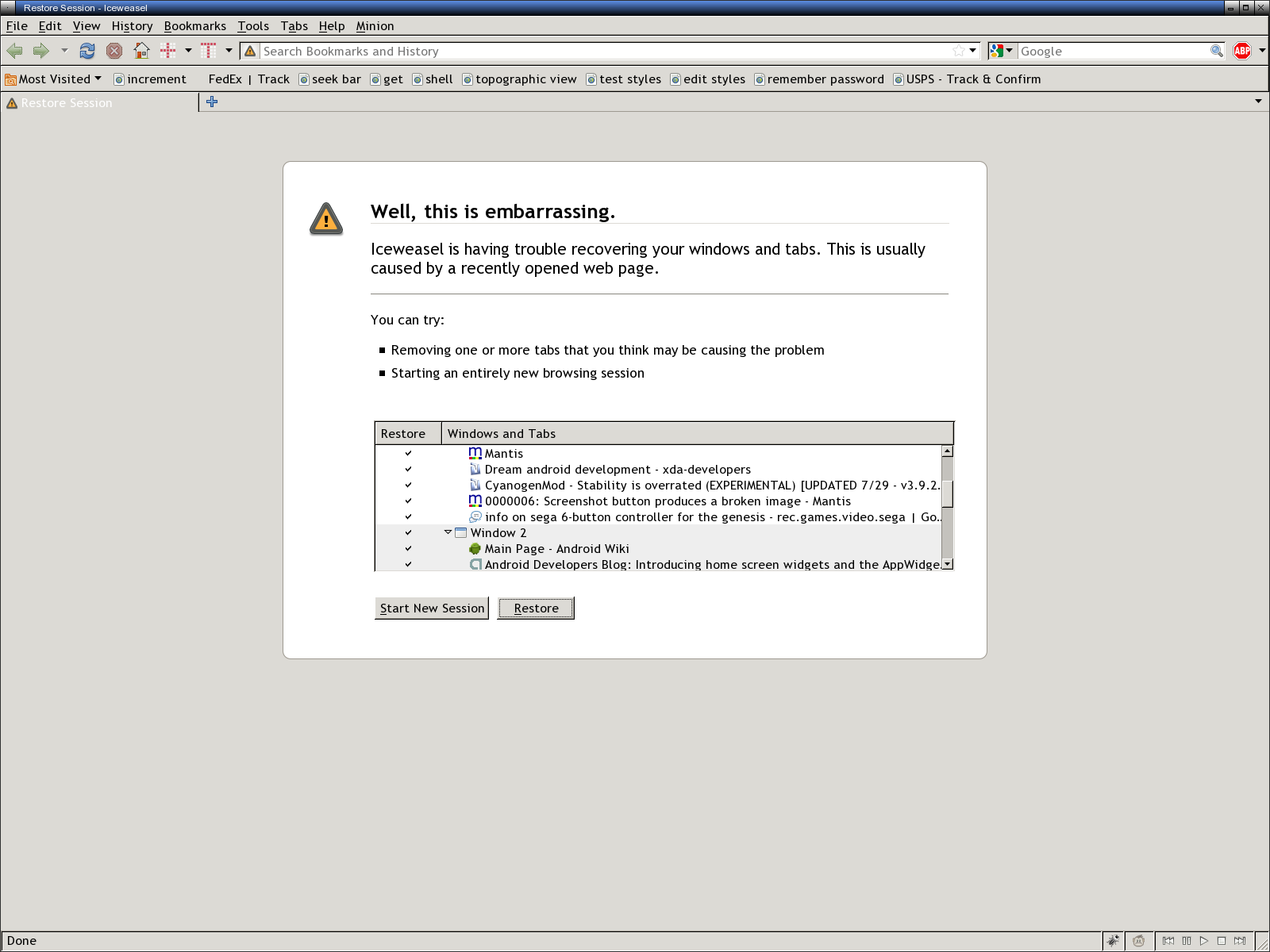Screen dimensions: 1270x952
Task: Click the pause media icon in the status bar
Action: [x=1187, y=941]
